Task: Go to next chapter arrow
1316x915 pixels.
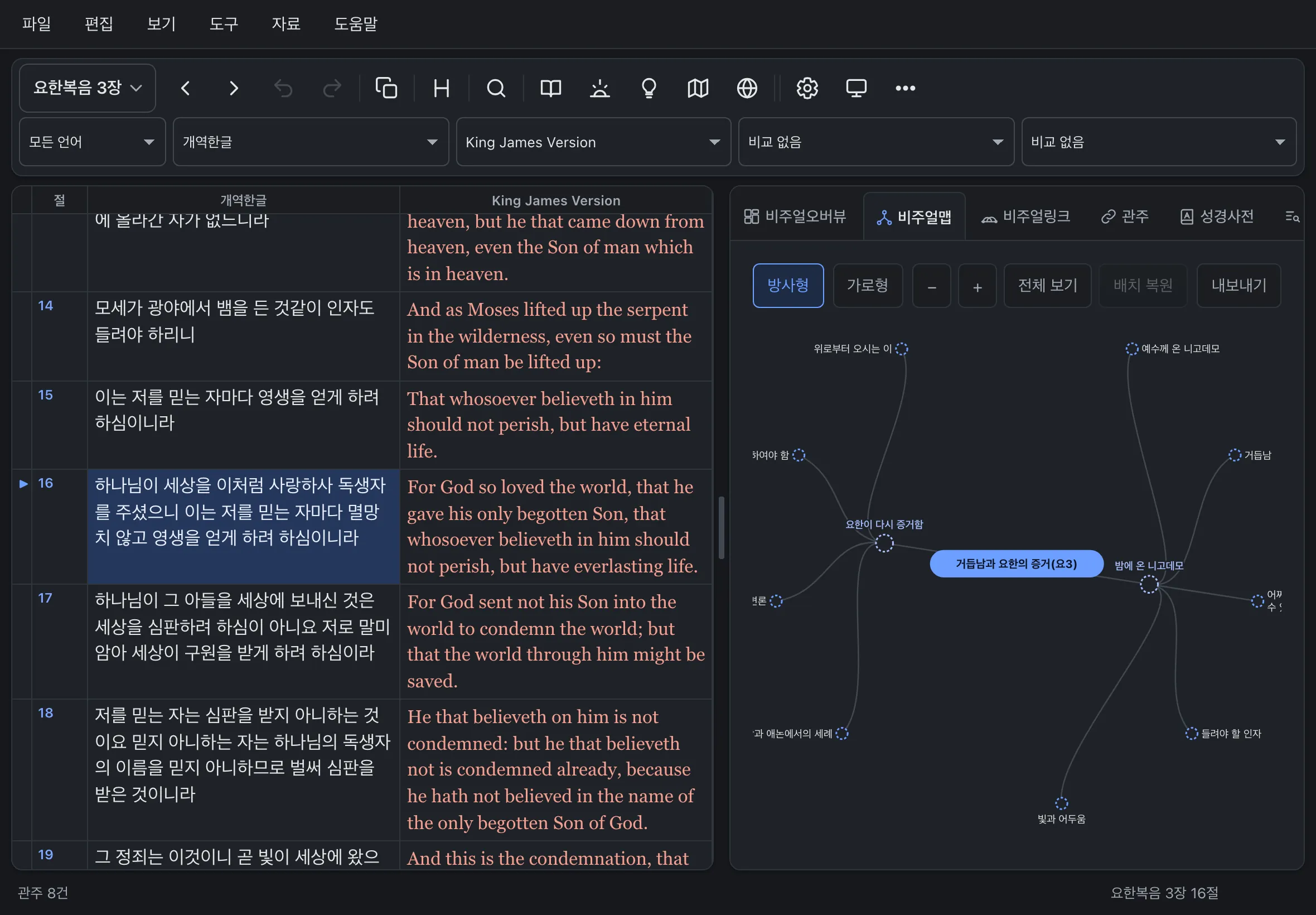Action: coord(234,88)
